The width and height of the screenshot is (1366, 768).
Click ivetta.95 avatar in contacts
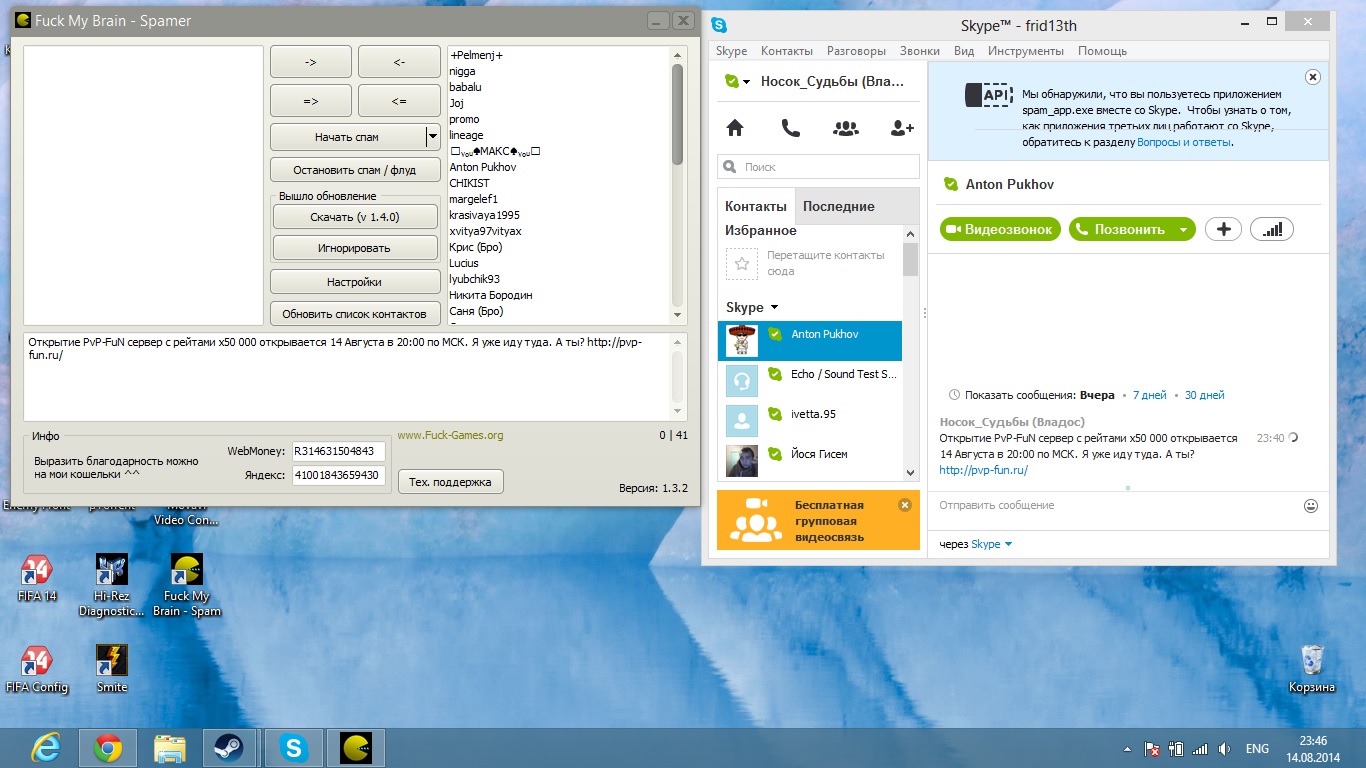pos(741,420)
